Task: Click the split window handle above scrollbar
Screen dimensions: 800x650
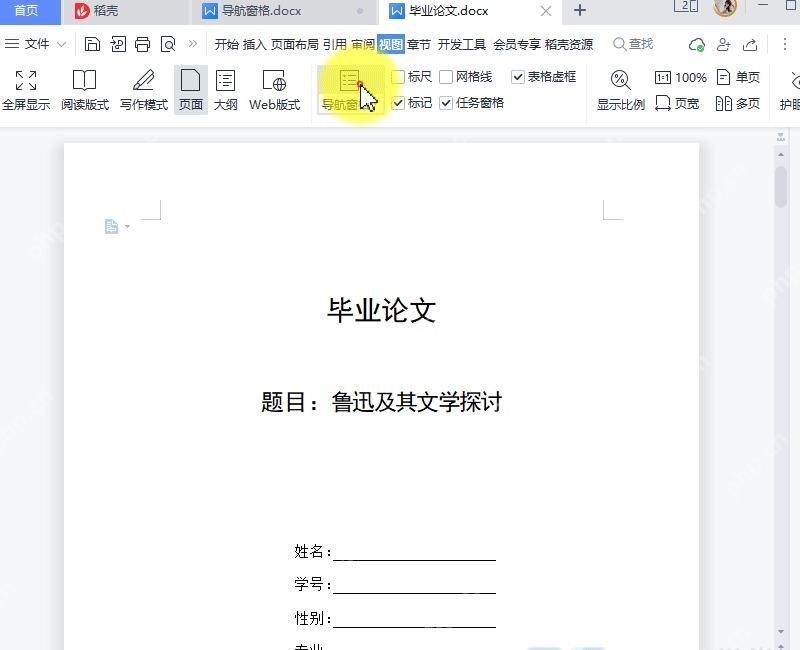Action: point(781,137)
